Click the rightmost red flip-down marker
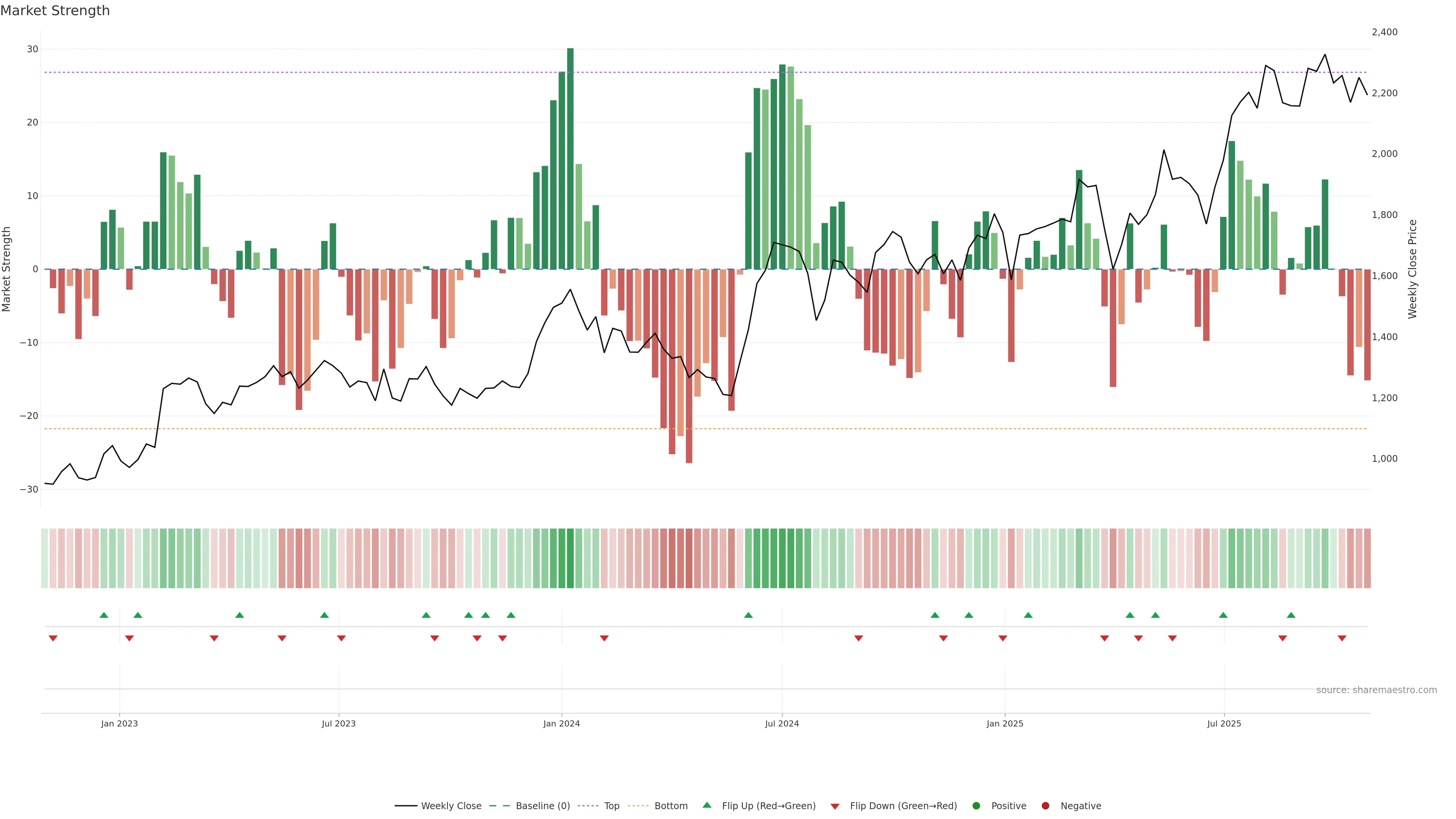This screenshot has height=819, width=1456. click(x=1342, y=638)
